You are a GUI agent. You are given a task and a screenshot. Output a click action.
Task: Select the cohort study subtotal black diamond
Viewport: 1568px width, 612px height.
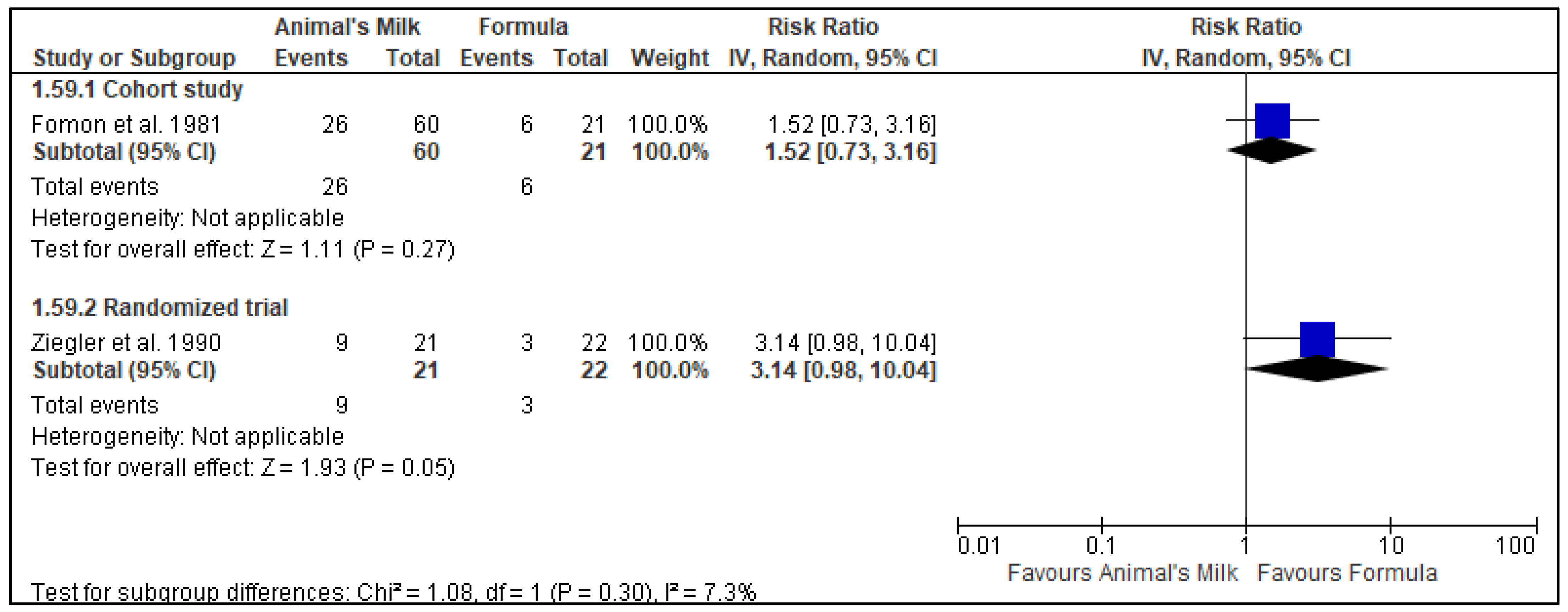pyautogui.click(x=1271, y=151)
